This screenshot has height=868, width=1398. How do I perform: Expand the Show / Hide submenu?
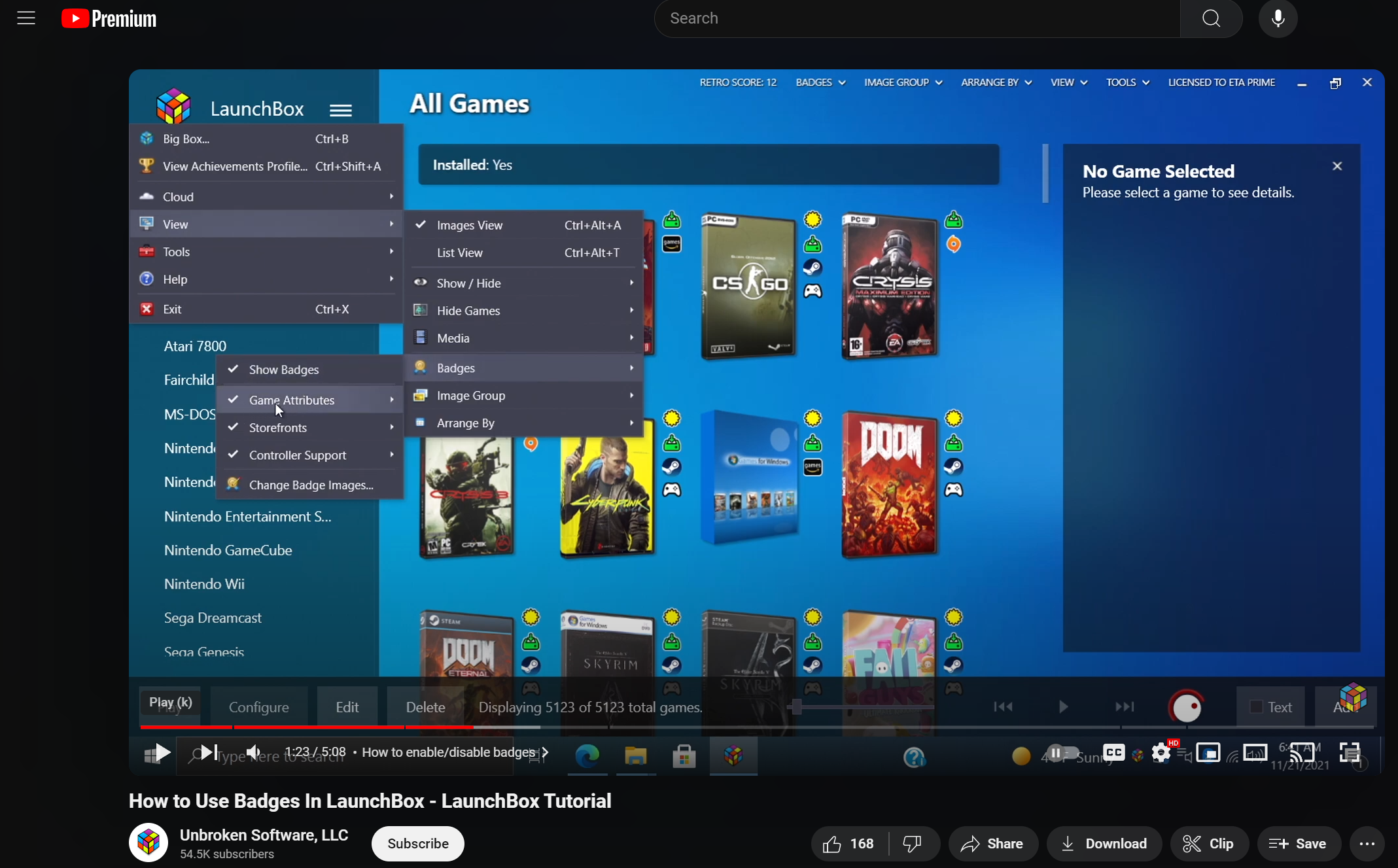point(523,283)
